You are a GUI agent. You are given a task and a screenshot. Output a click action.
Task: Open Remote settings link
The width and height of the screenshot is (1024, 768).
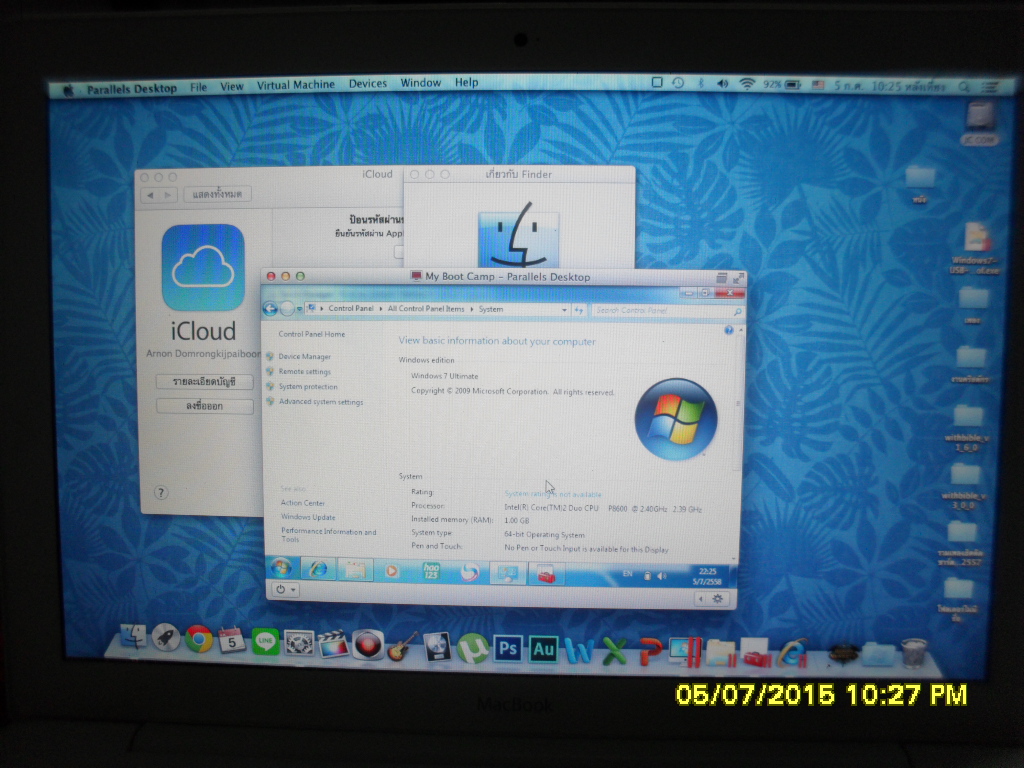coord(304,372)
